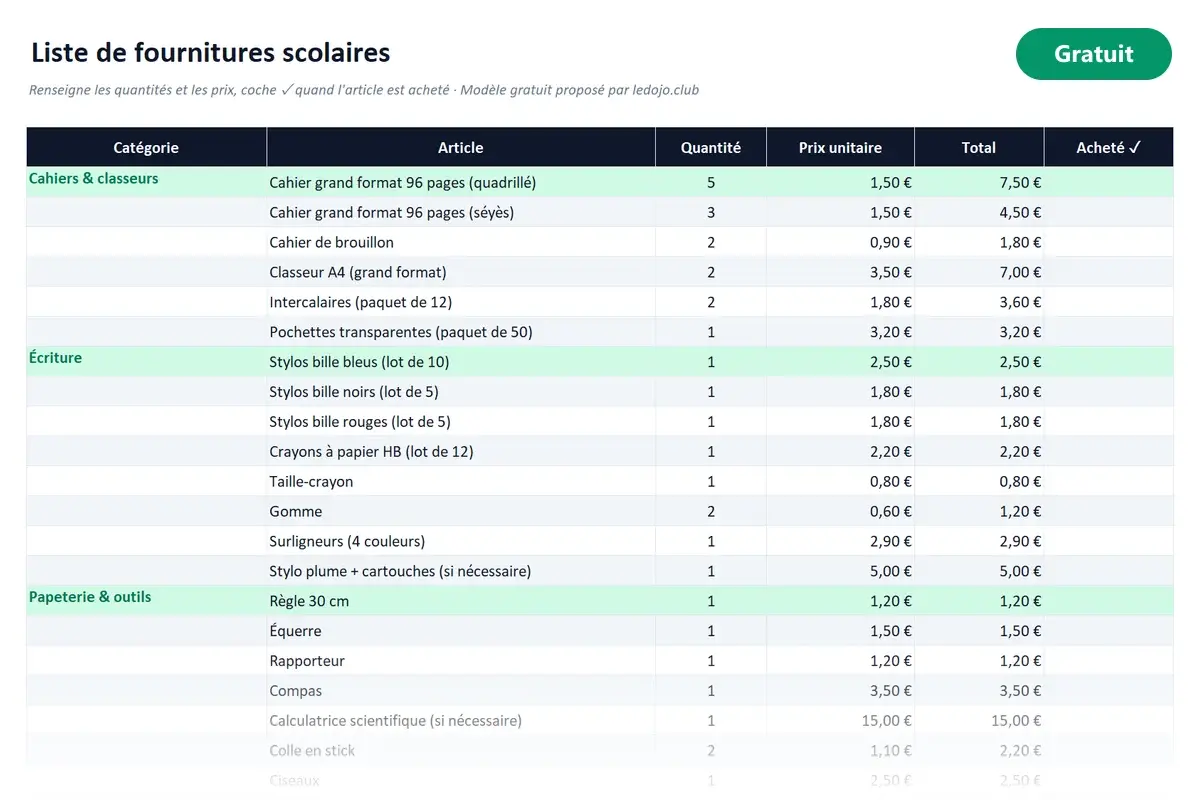Viewport: 1200px width, 800px height.
Task: Select the 'Taille-crayon' cell
Action: (x=461, y=481)
